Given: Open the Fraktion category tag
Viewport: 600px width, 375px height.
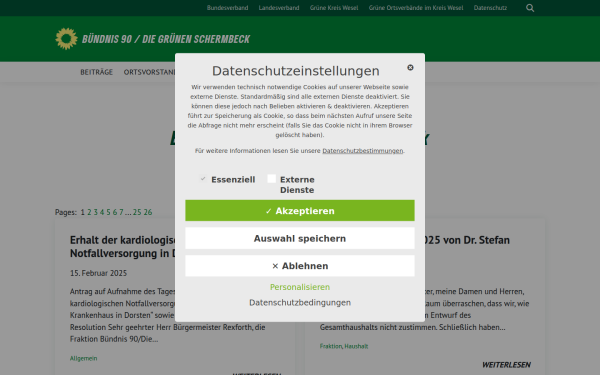Looking at the screenshot, I should (x=331, y=346).
